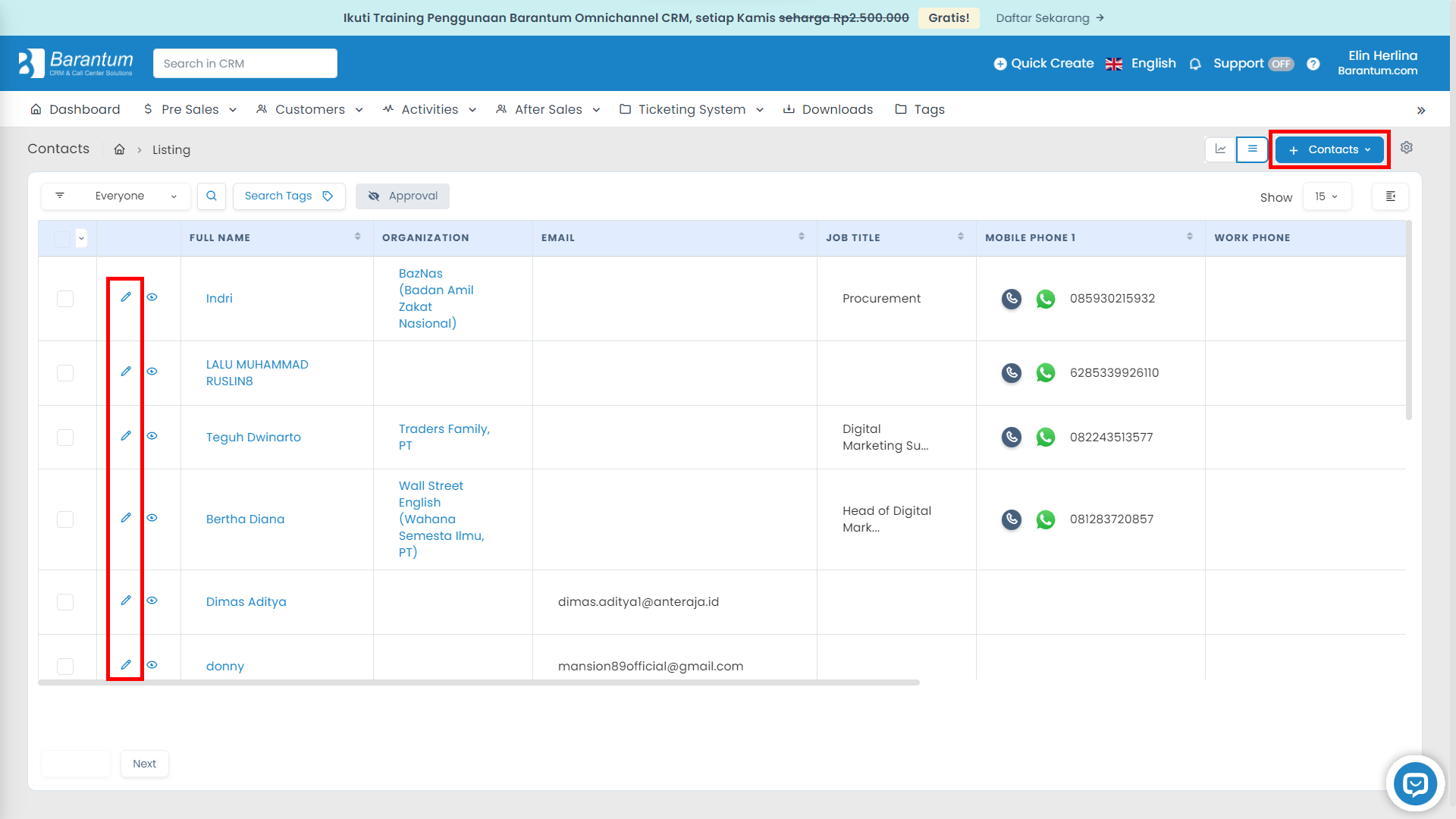Screen dimensions: 1456x819
Task: Open WhatsApp for 082243513577
Action: pos(1046,438)
